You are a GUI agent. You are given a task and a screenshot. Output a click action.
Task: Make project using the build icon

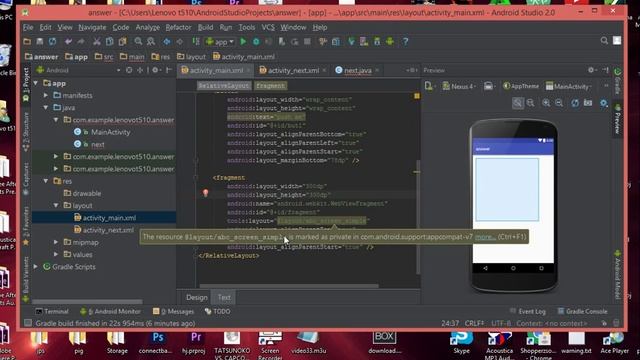click(196, 42)
